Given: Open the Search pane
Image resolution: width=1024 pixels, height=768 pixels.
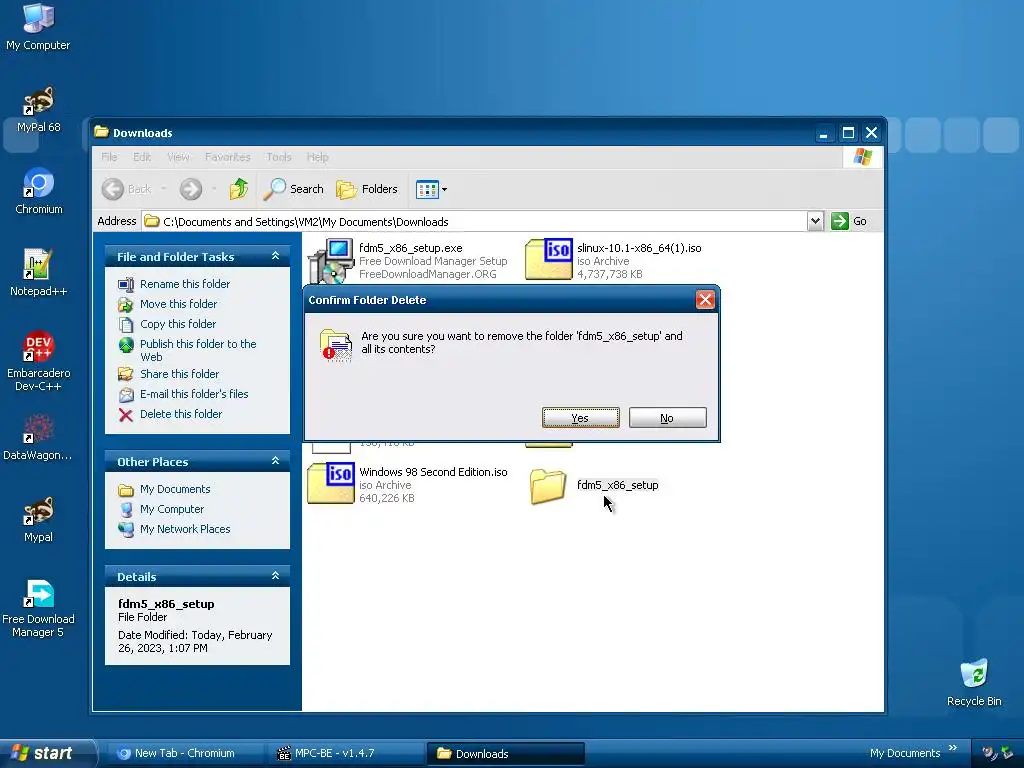Looking at the screenshot, I should tap(294, 189).
